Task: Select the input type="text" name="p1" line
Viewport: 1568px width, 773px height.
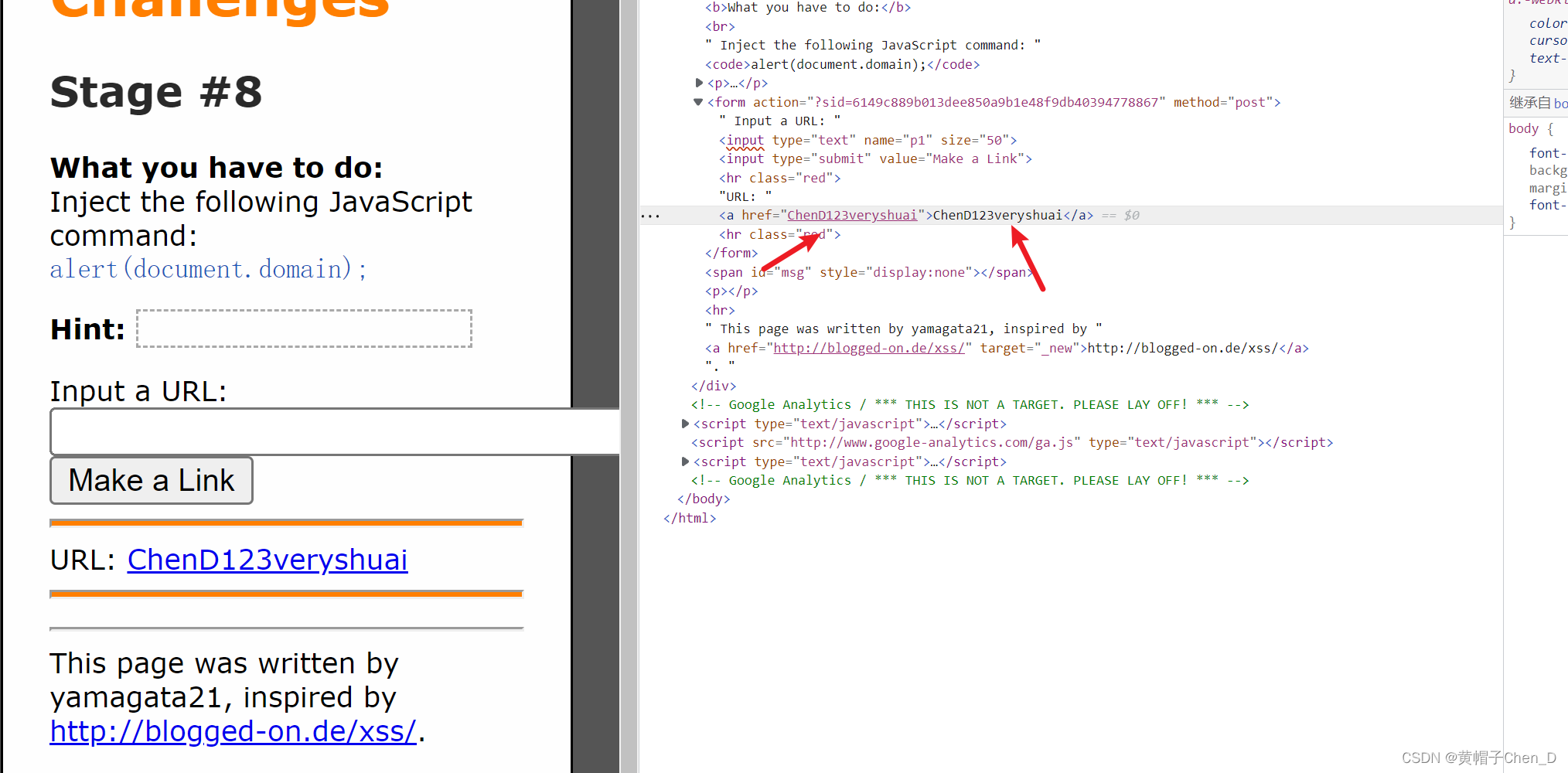Action: [x=868, y=140]
